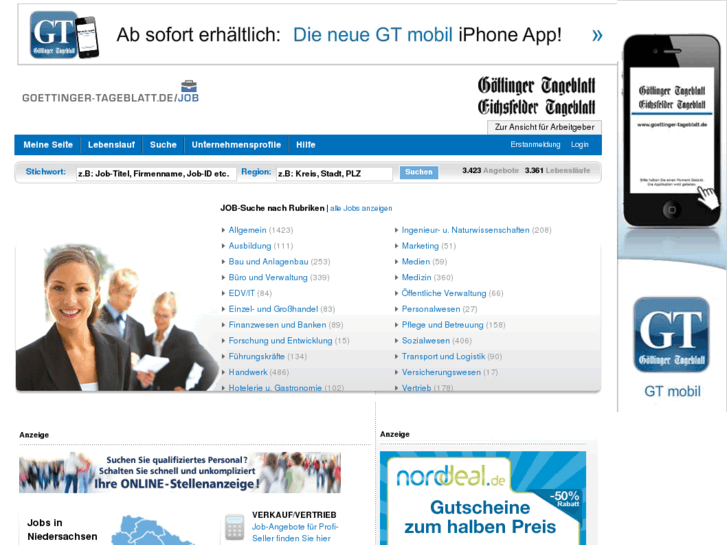
Task: Open the Pflege und Betreuung category
Action: click(442, 325)
